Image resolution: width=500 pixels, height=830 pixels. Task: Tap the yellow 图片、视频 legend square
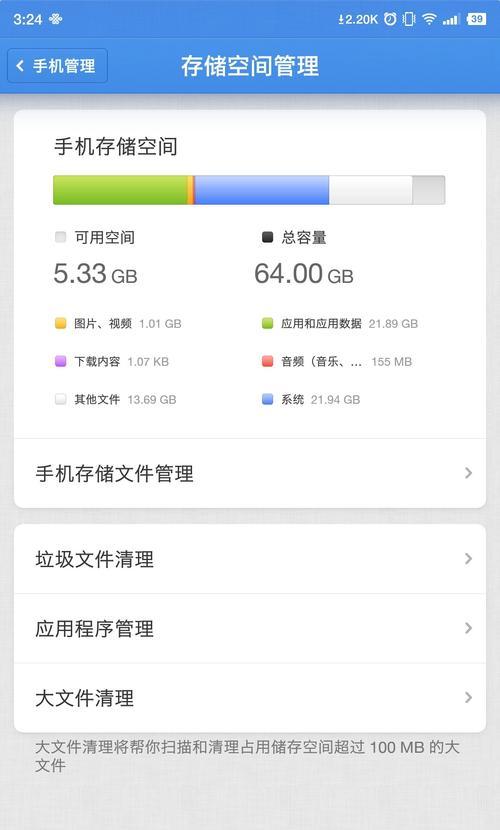point(60,323)
